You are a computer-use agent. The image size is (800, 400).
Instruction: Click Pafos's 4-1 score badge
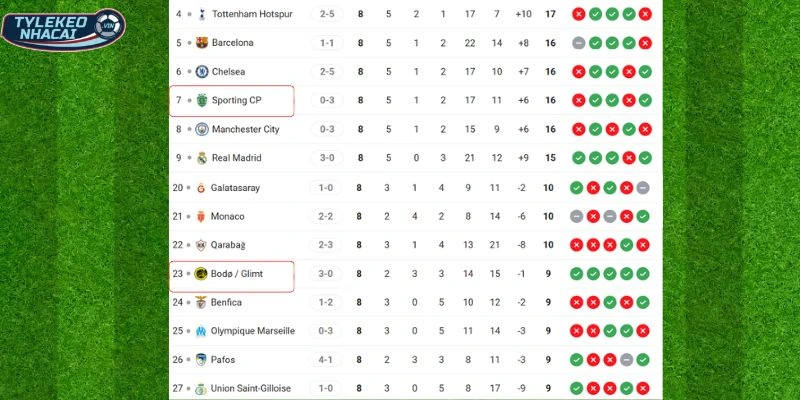327,360
